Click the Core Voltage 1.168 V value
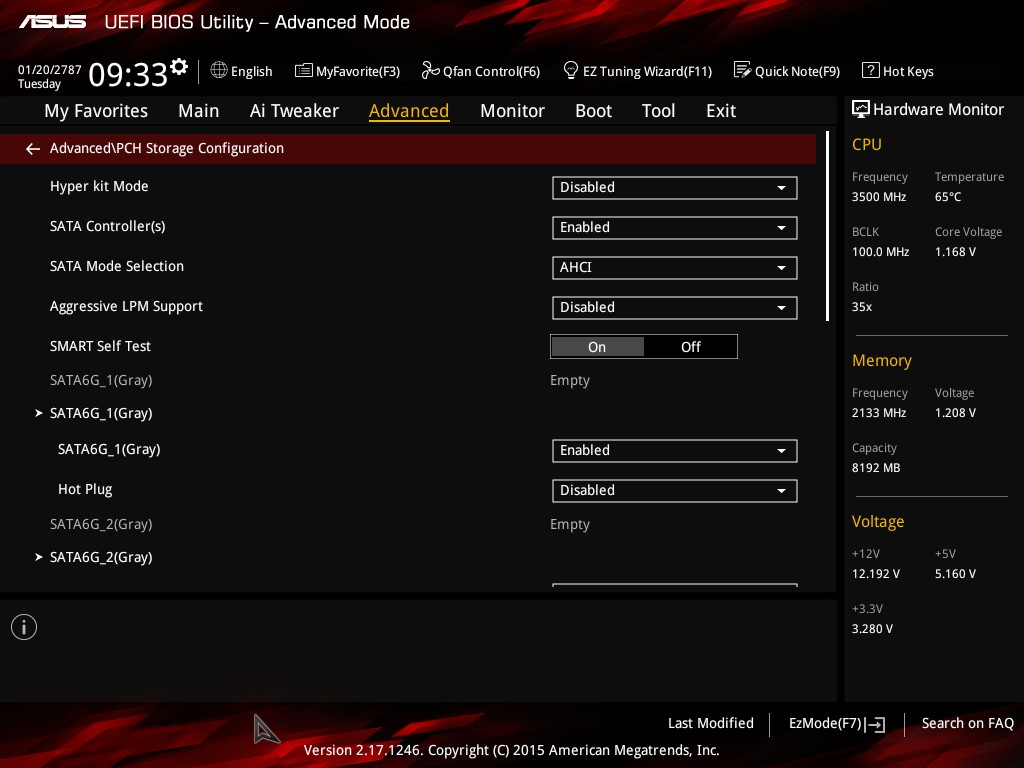Image resolution: width=1024 pixels, height=768 pixels. pos(955,252)
